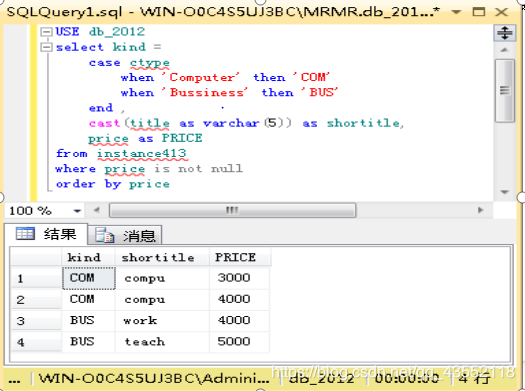Click the editor vertical scrollbar up arrow

pyautogui.click(x=504, y=50)
